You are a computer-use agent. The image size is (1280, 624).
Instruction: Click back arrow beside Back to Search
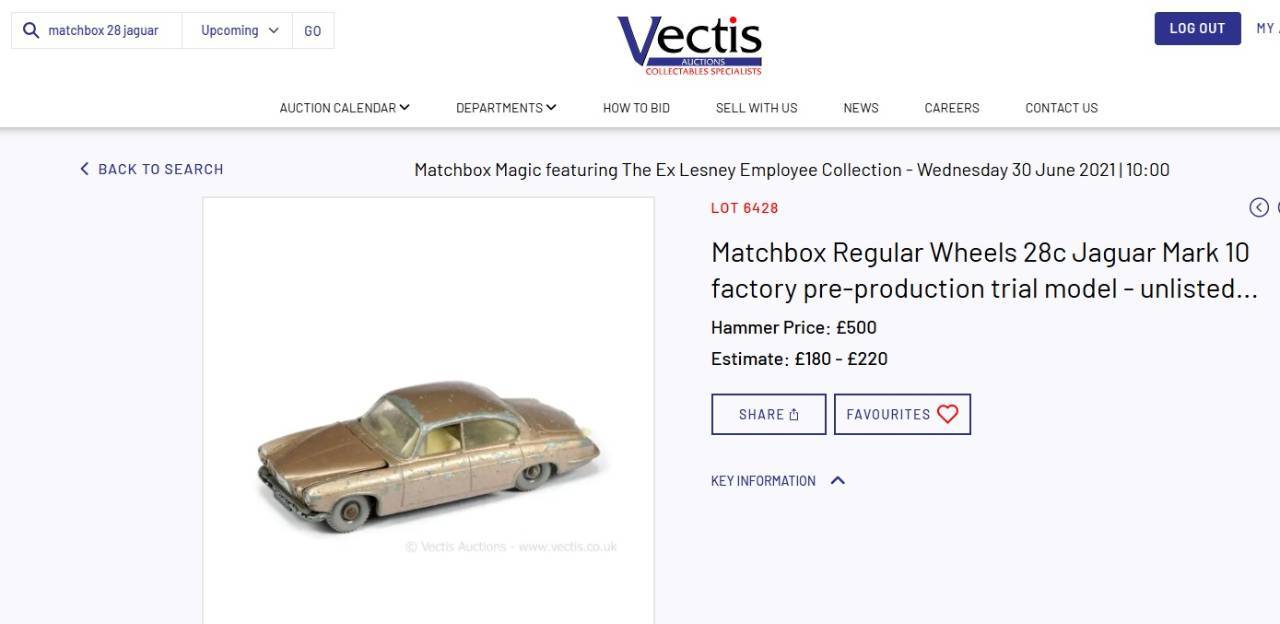(85, 169)
